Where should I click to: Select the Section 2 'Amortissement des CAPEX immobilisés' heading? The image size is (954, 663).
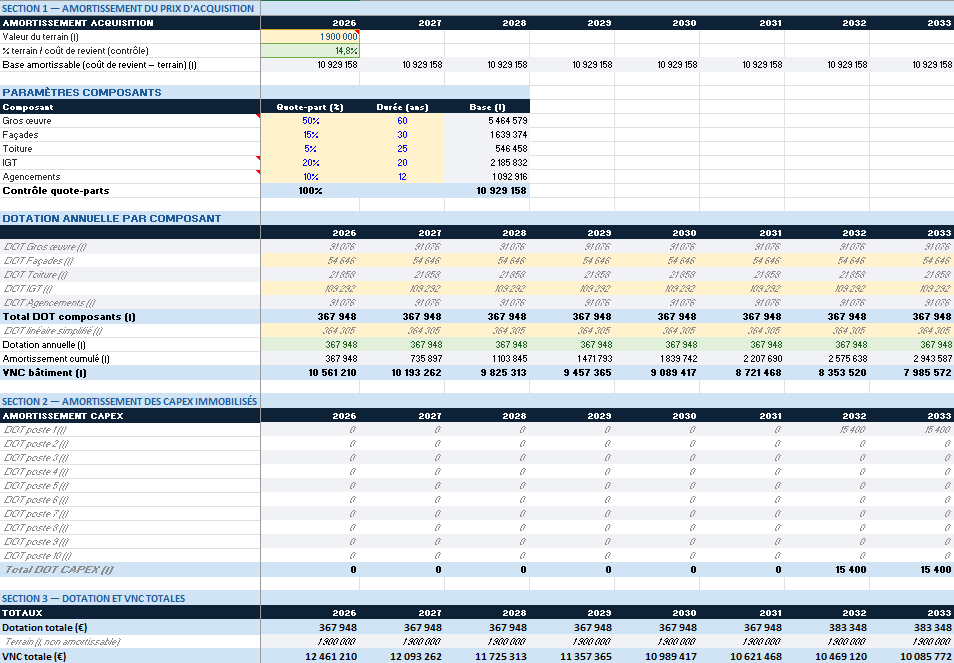(x=130, y=401)
